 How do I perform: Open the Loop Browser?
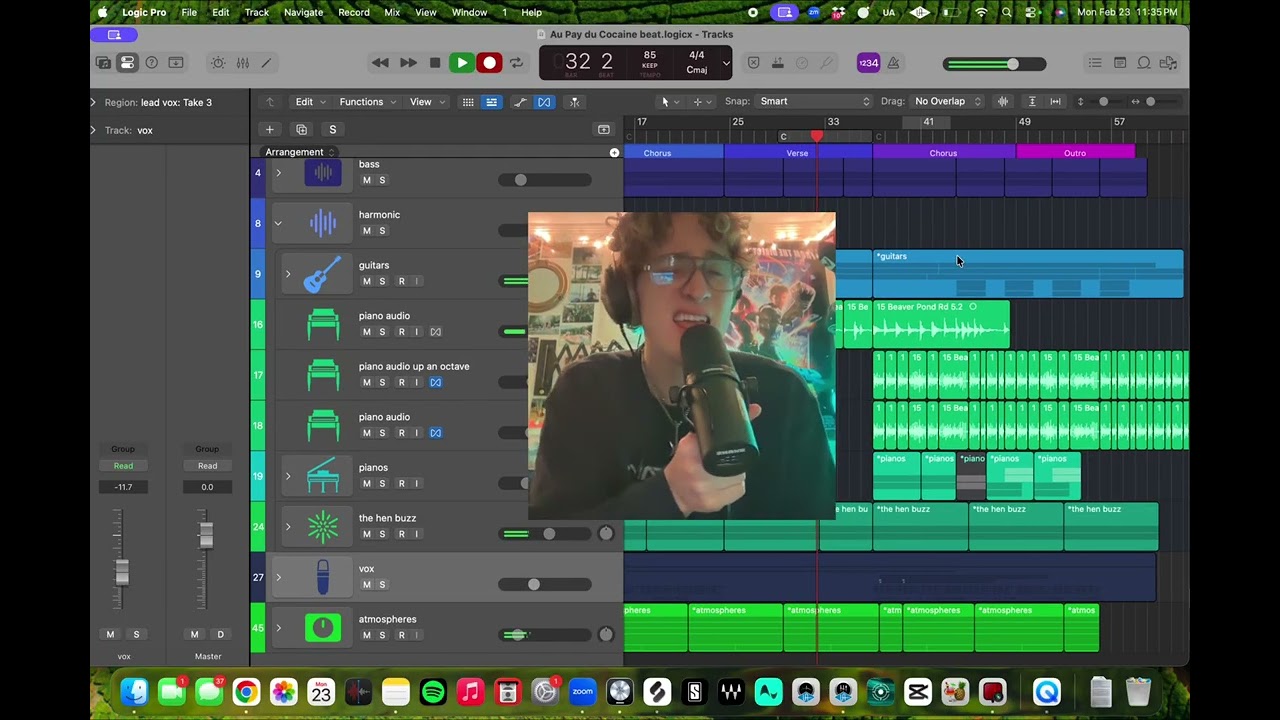[x=1144, y=63]
